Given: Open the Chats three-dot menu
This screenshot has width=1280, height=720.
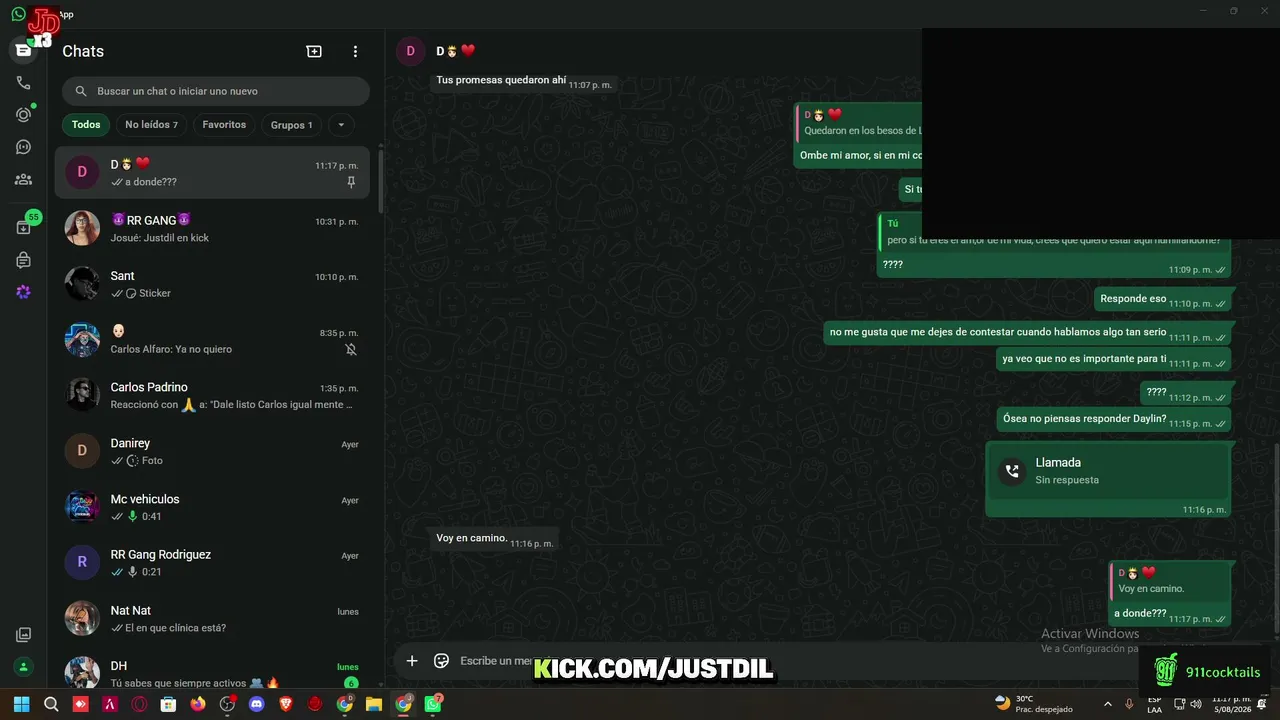Looking at the screenshot, I should pos(355,51).
